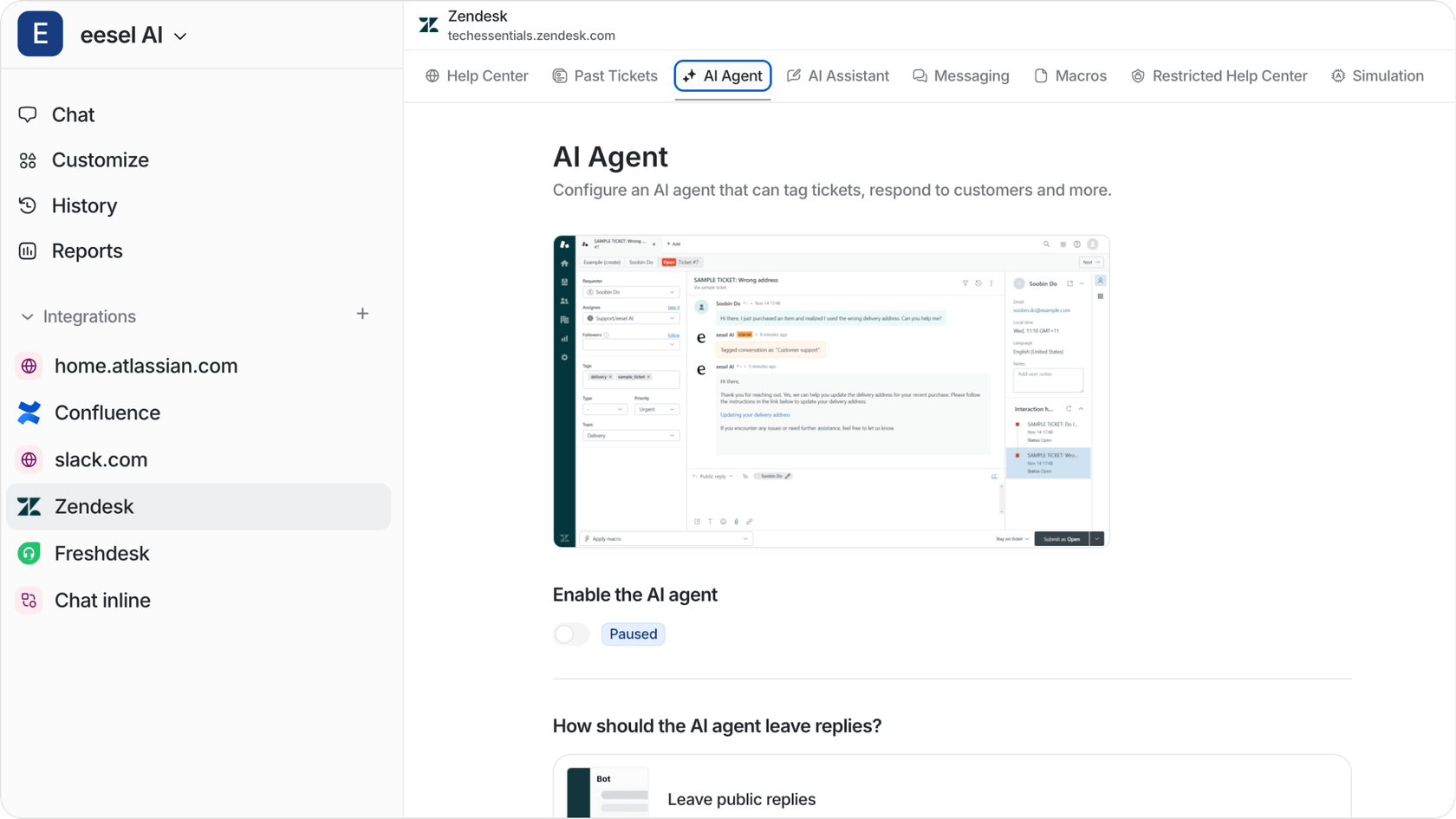1456x819 pixels.
Task: Select the Chat inline integration
Action: [102, 600]
